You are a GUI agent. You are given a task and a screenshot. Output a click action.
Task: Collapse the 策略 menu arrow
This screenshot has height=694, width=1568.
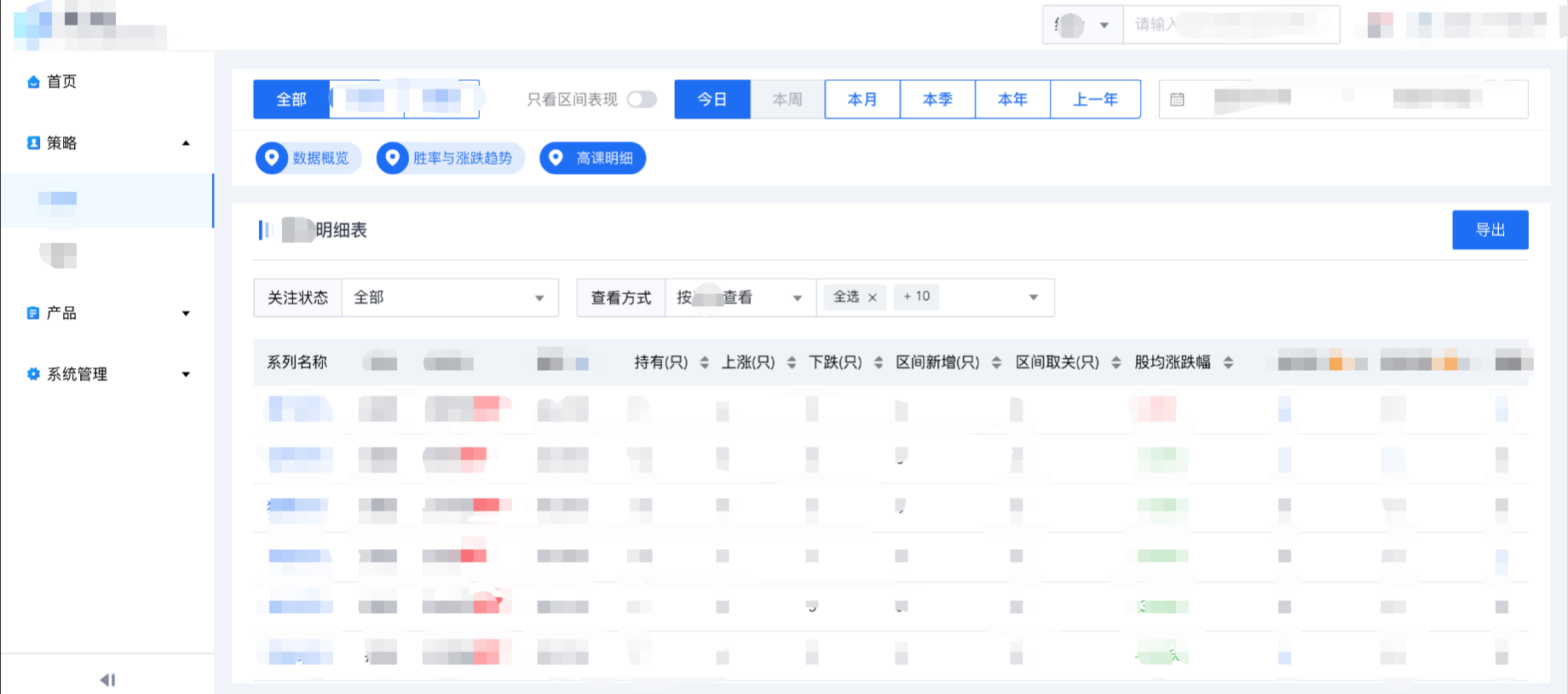pyautogui.click(x=186, y=143)
